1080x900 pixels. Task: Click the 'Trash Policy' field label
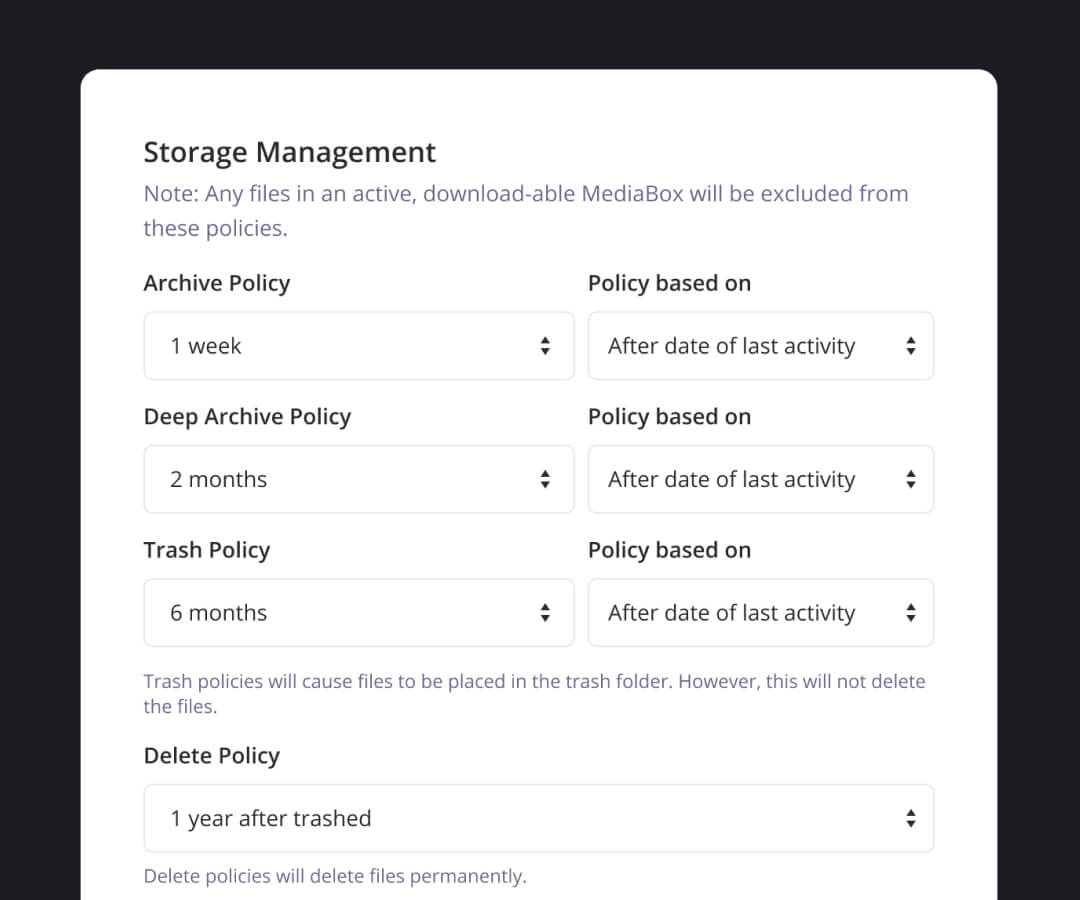[206, 550]
